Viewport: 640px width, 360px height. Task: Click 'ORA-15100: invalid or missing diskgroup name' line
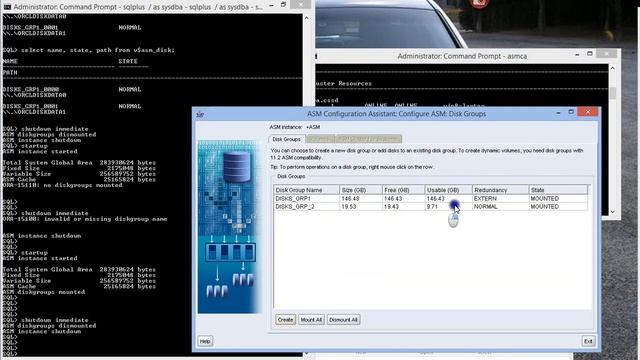pyautogui.click(x=85, y=219)
